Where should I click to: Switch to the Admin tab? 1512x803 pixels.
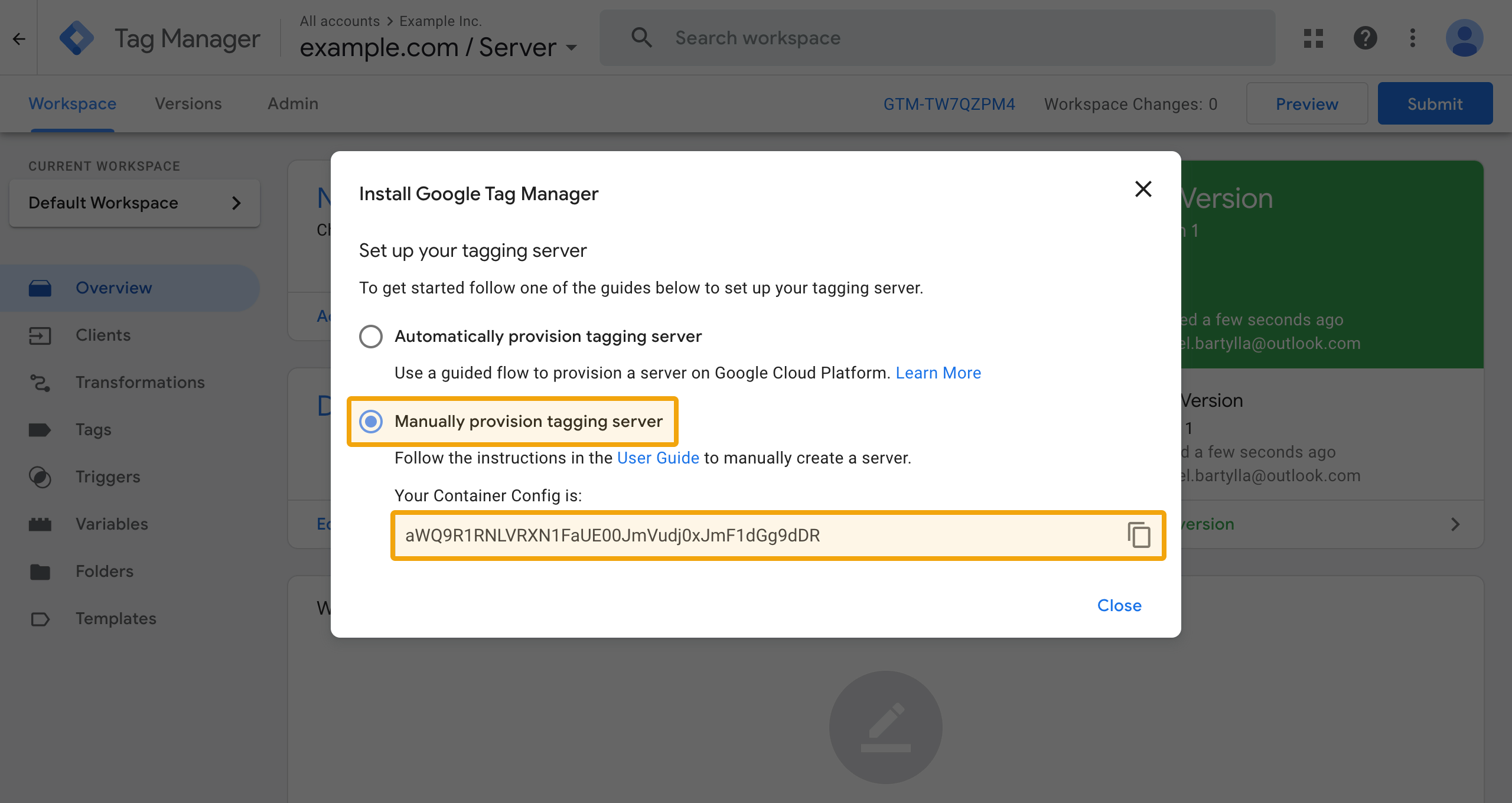point(293,104)
